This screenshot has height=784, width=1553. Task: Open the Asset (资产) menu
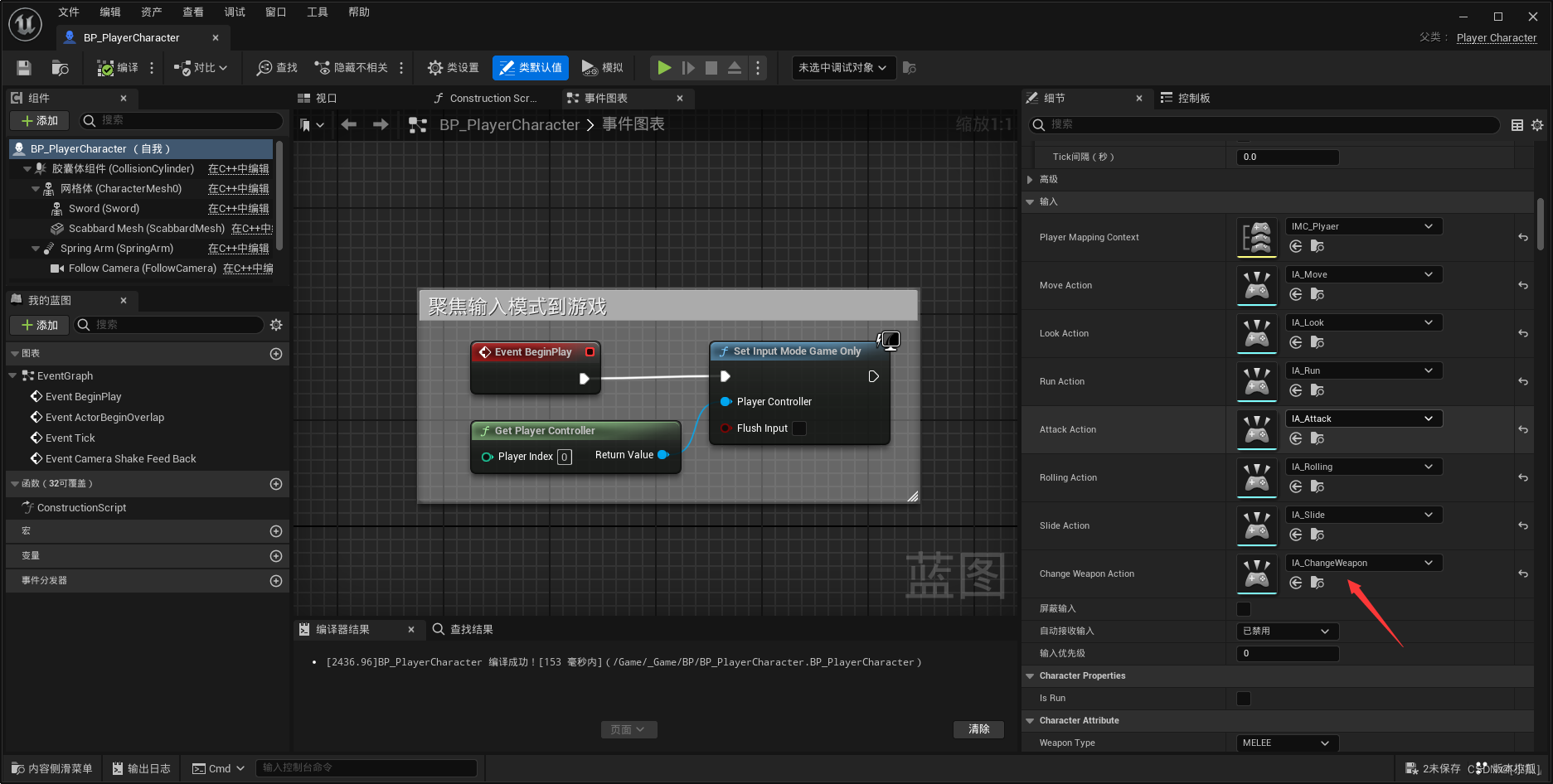(x=152, y=12)
